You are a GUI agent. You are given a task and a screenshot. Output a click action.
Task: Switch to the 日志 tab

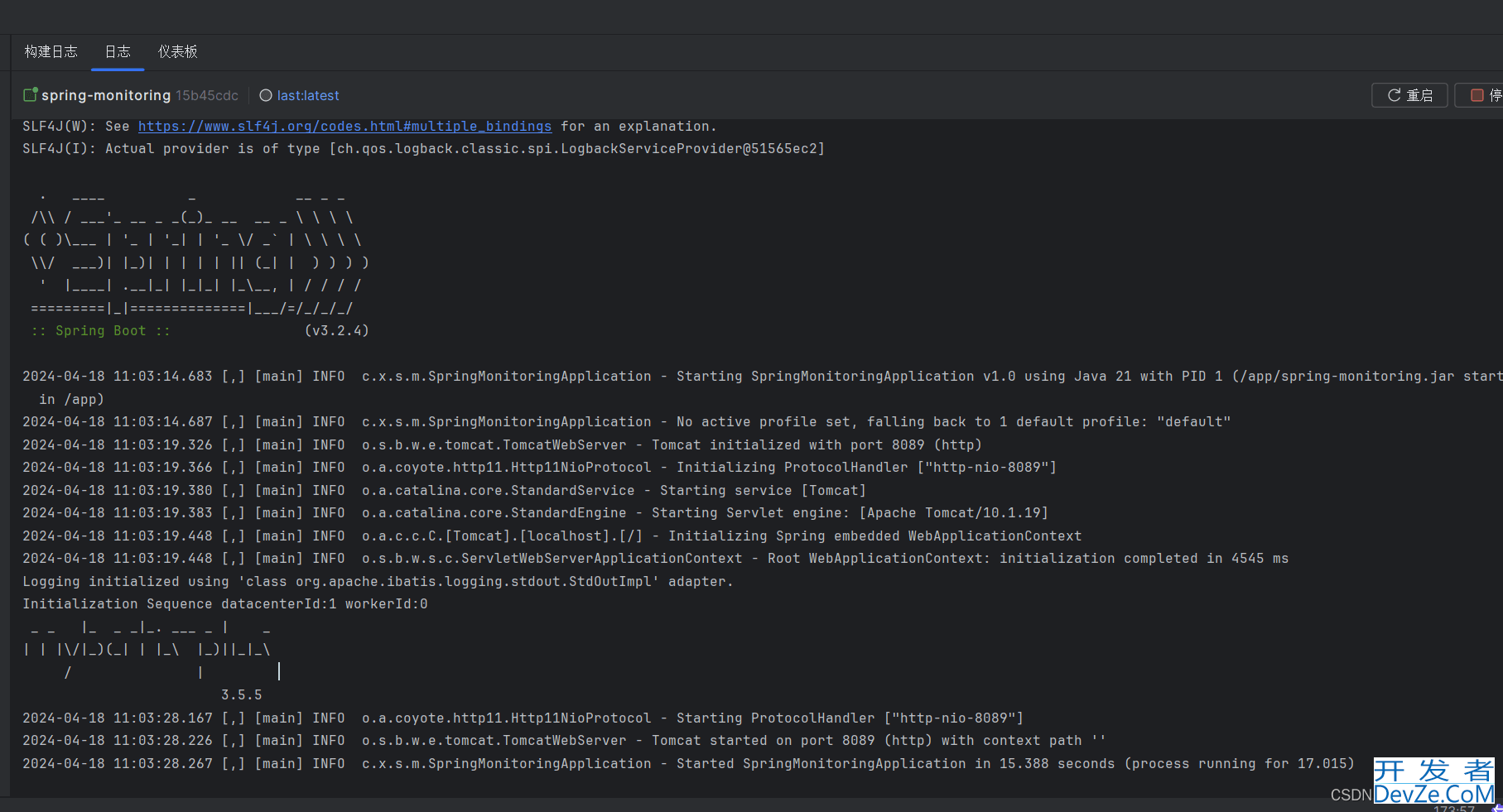point(118,51)
